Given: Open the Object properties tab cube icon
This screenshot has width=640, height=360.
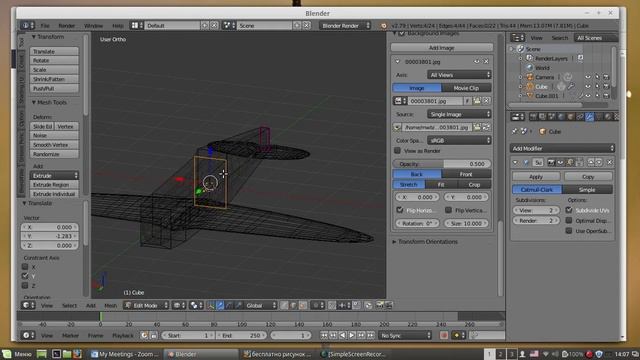Looking at the screenshot, I should point(571,117).
